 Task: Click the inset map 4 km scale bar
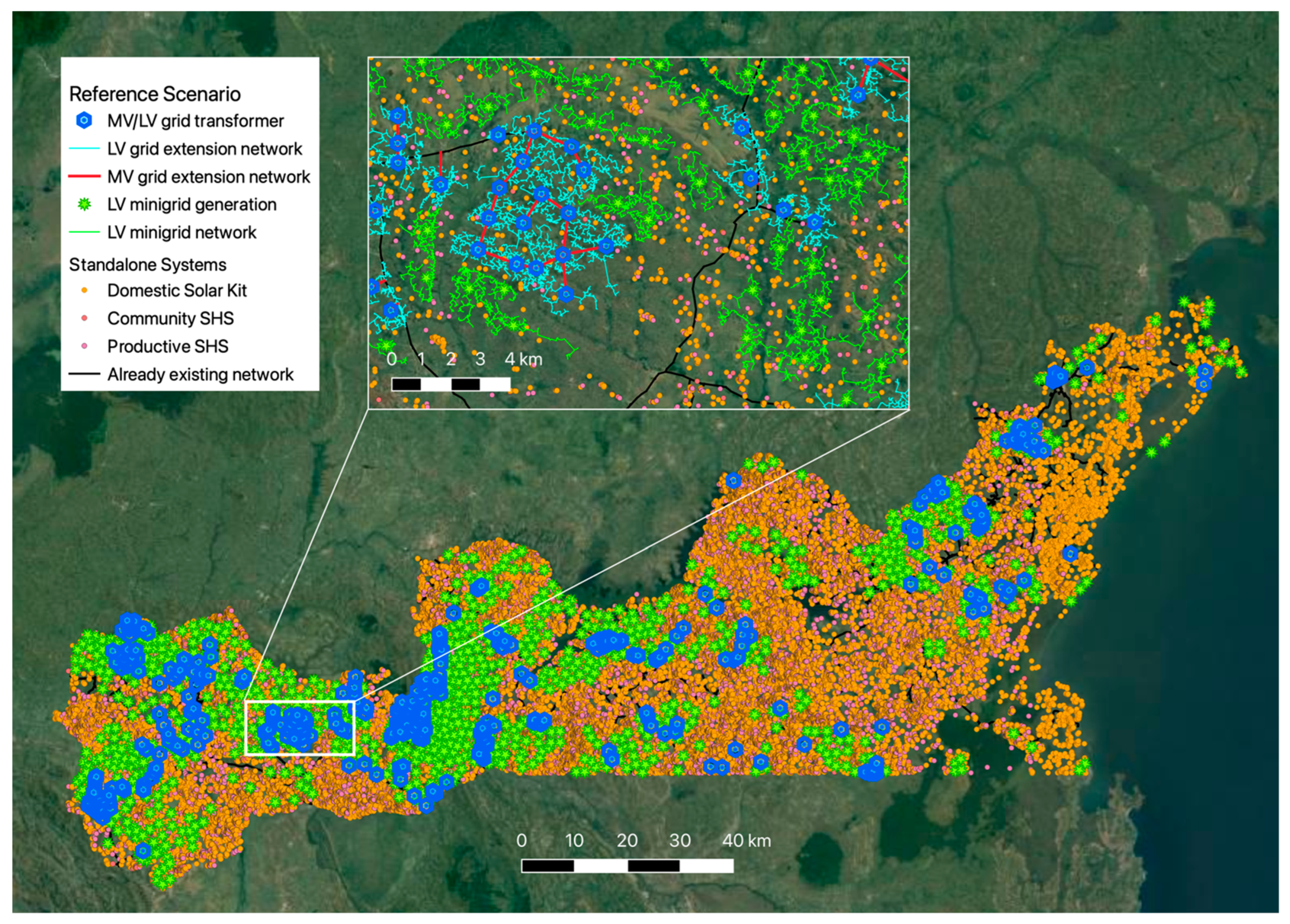pos(450,385)
